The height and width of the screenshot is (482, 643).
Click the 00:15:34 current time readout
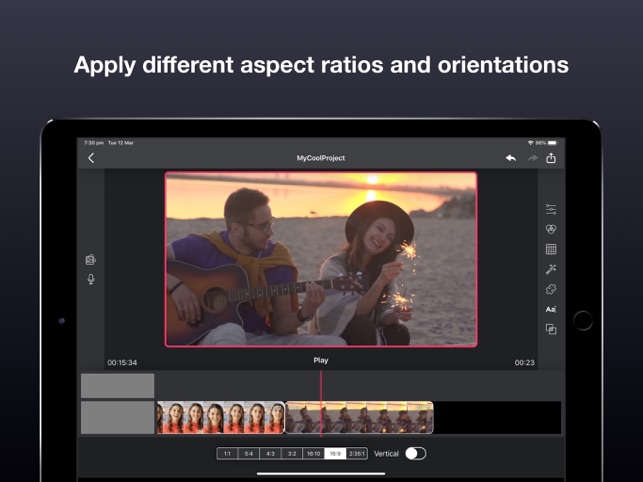[122, 363]
